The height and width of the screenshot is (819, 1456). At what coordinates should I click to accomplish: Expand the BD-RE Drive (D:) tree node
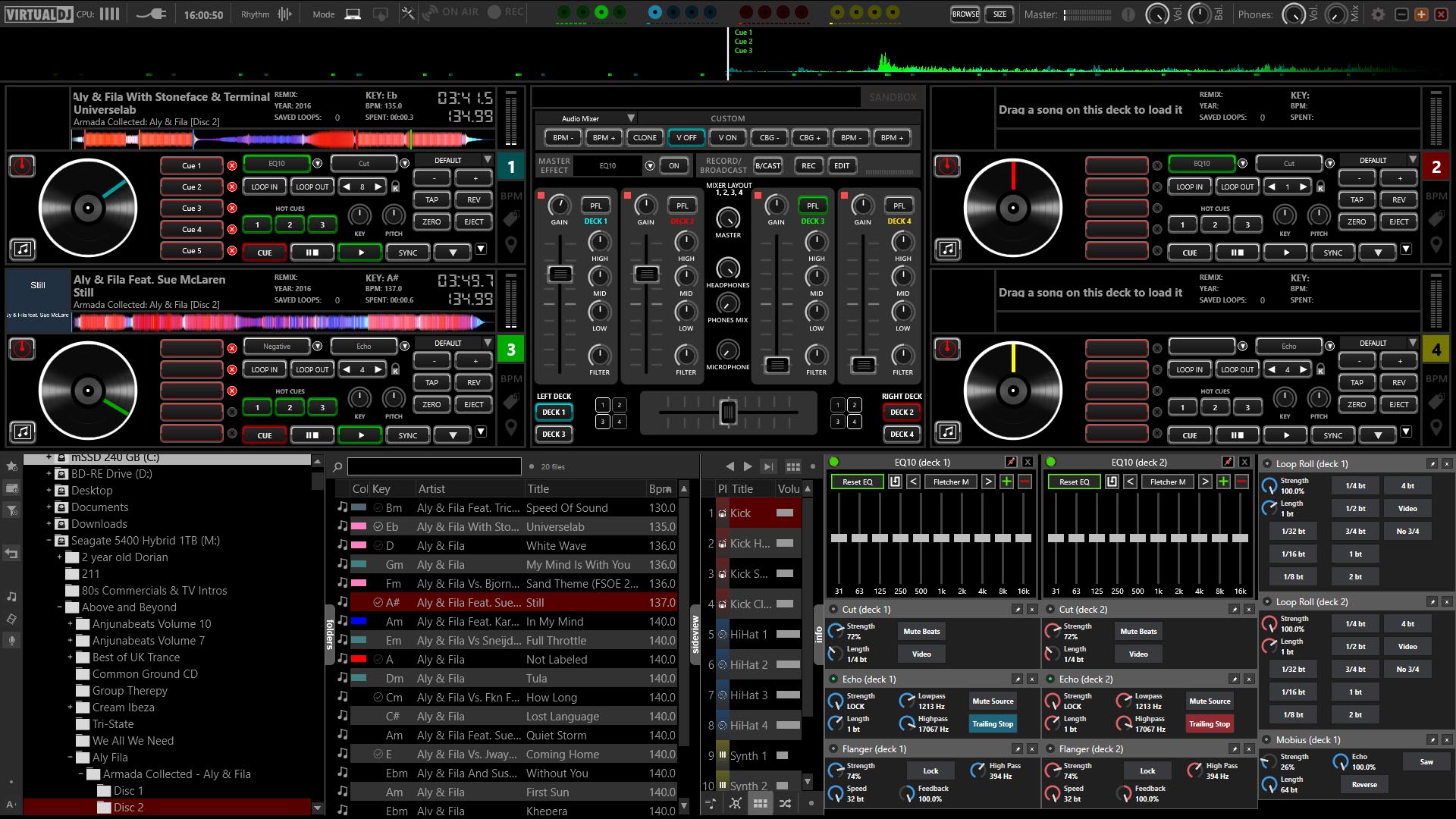[x=49, y=474]
